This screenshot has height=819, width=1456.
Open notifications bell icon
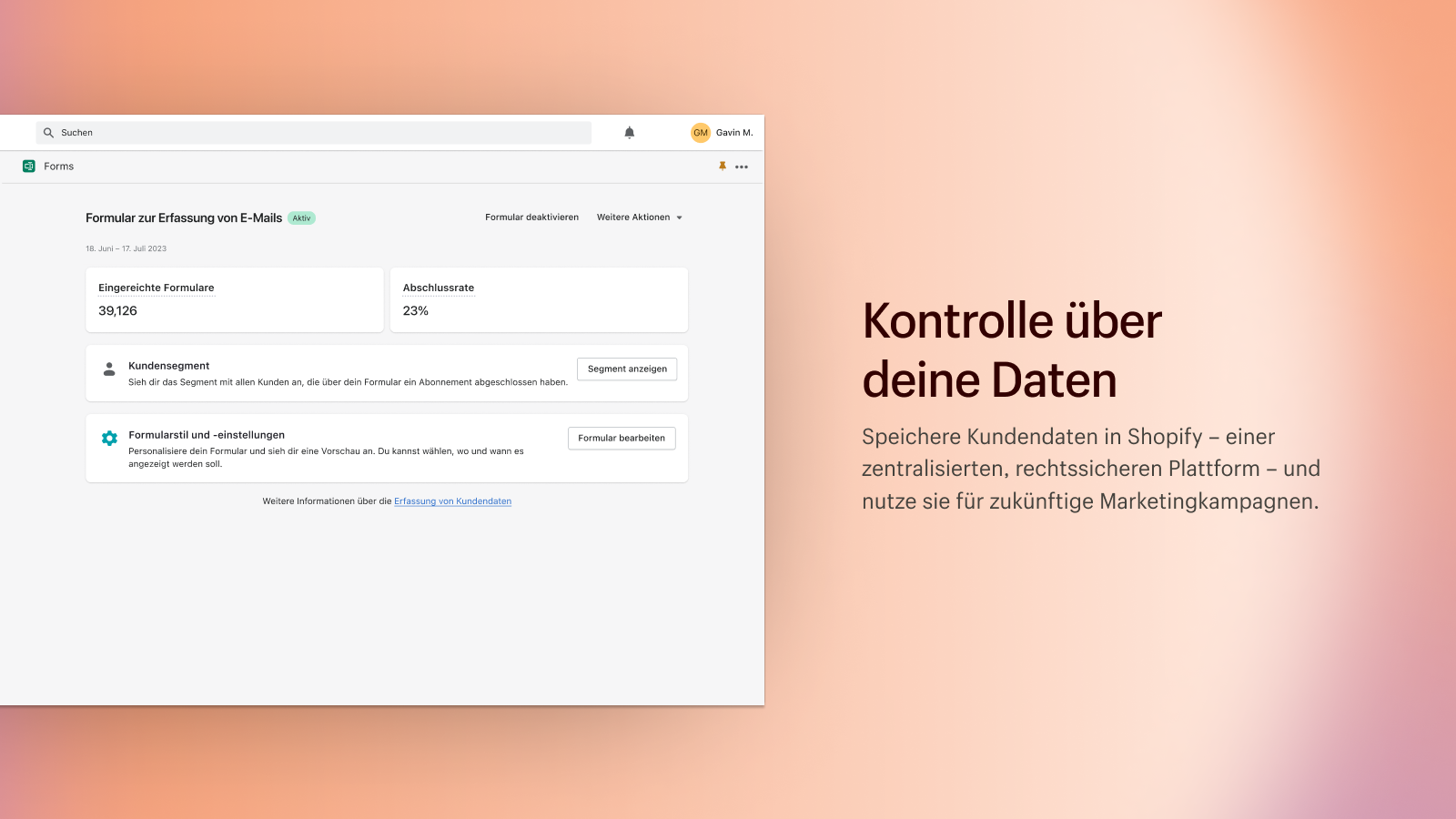629,133
